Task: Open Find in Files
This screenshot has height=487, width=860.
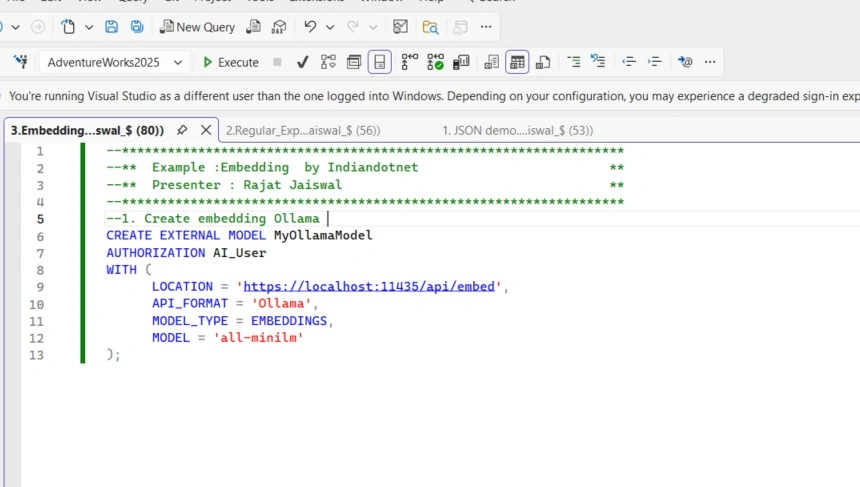Action: (x=431, y=27)
